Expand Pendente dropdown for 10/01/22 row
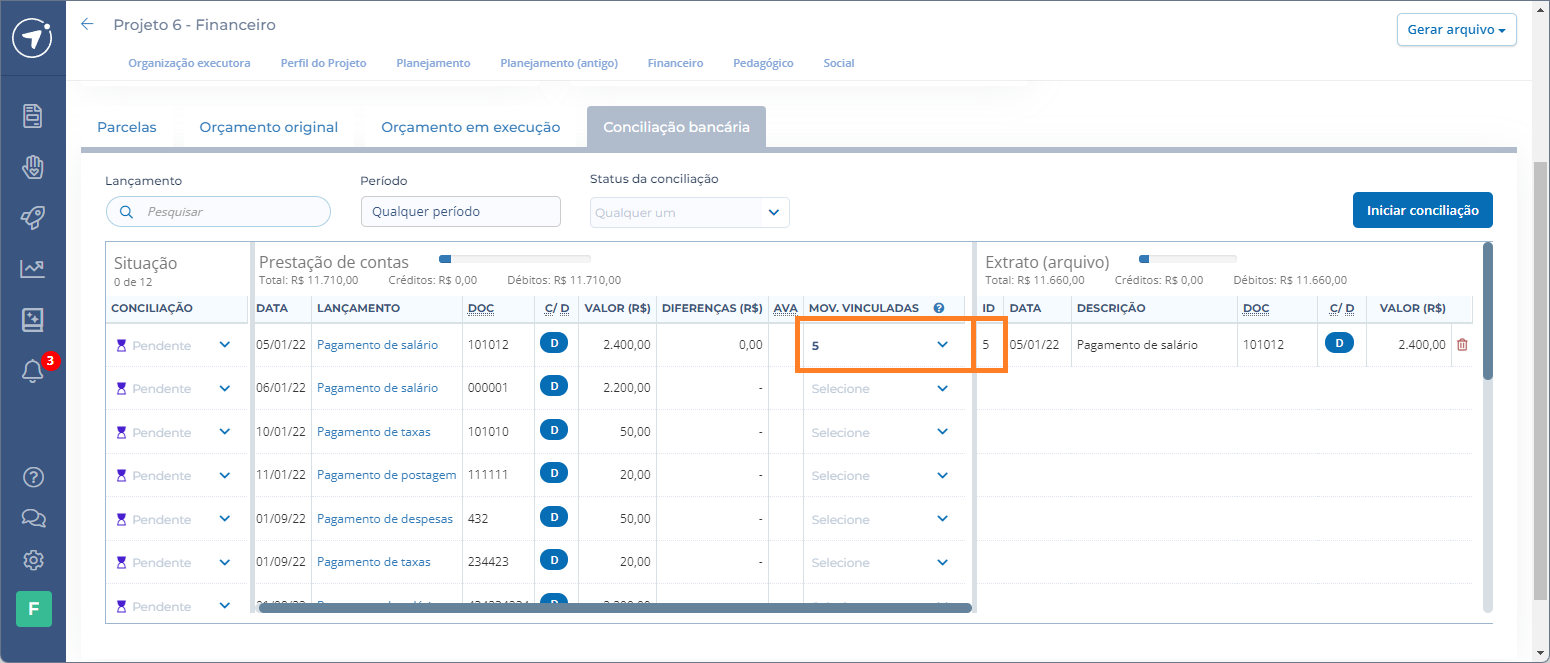1550x663 pixels. [225, 432]
